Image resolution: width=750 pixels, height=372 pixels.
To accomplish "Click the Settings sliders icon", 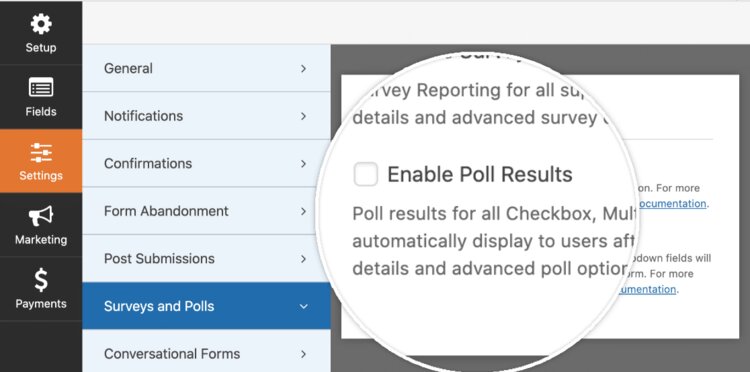I will click(41, 152).
